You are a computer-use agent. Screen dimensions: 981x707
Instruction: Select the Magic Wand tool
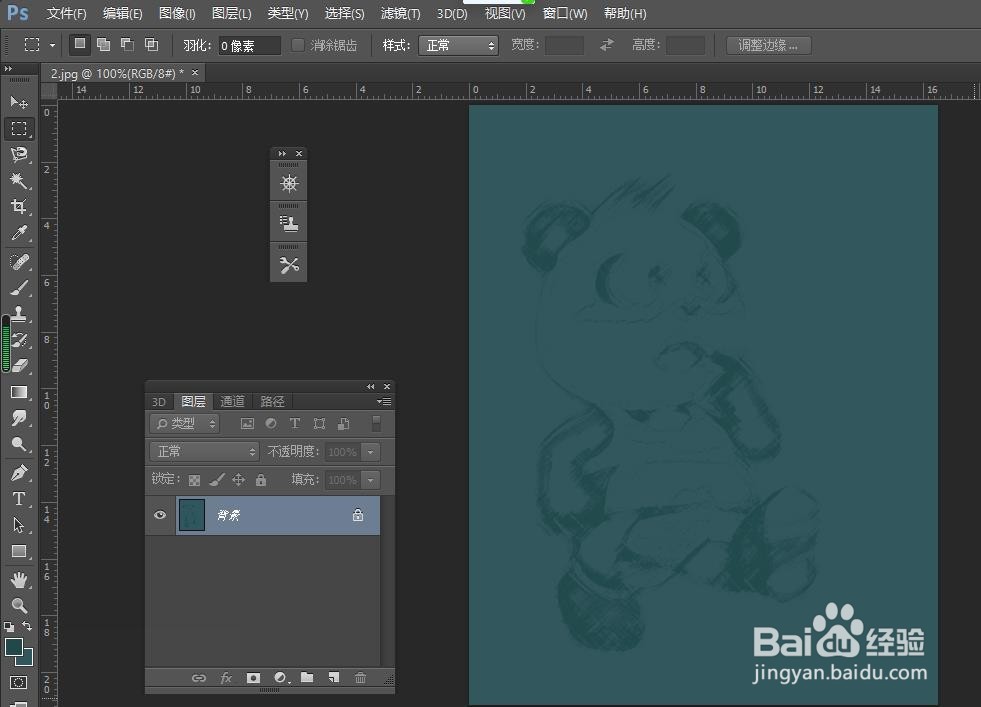click(19, 181)
